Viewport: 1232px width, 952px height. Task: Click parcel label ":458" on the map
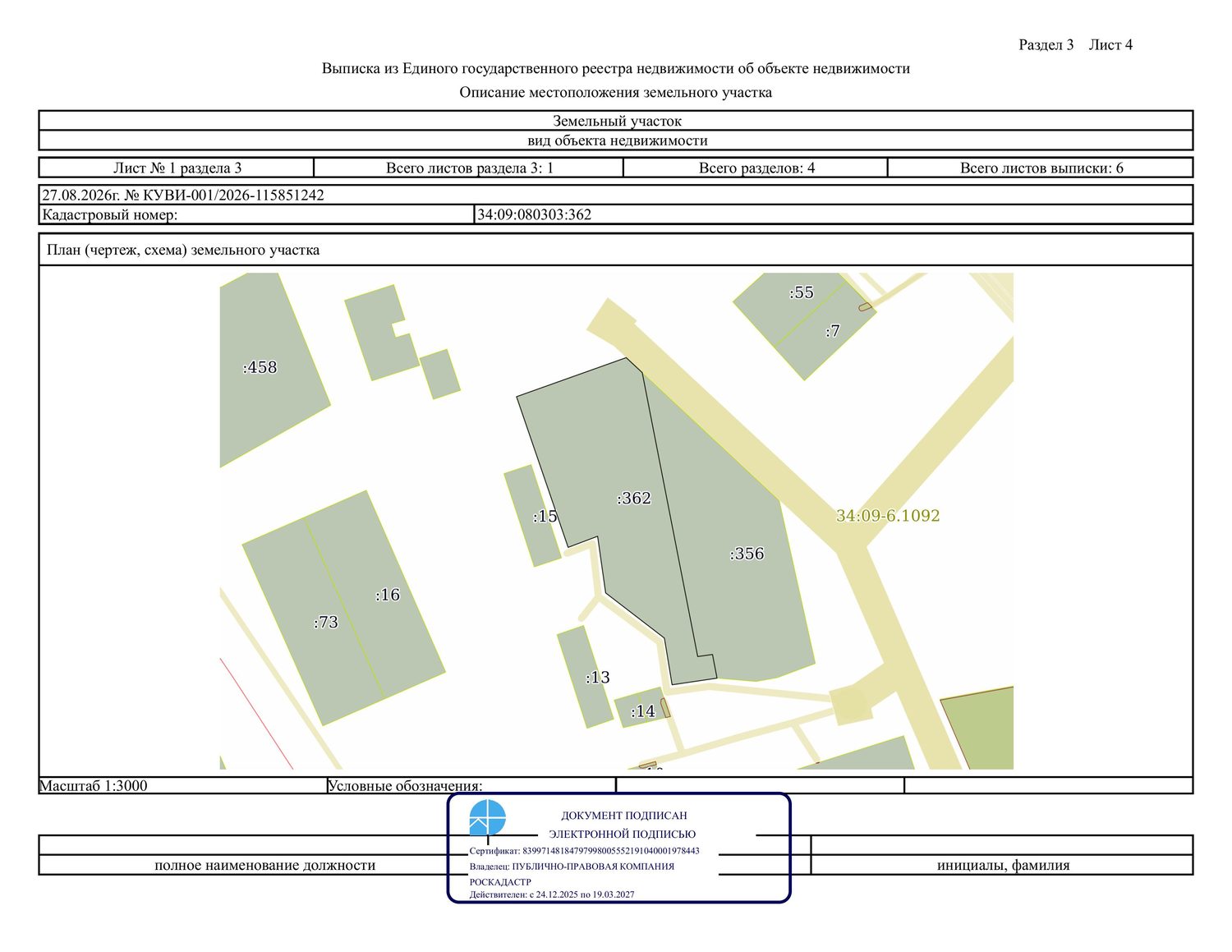pyautogui.click(x=260, y=367)
